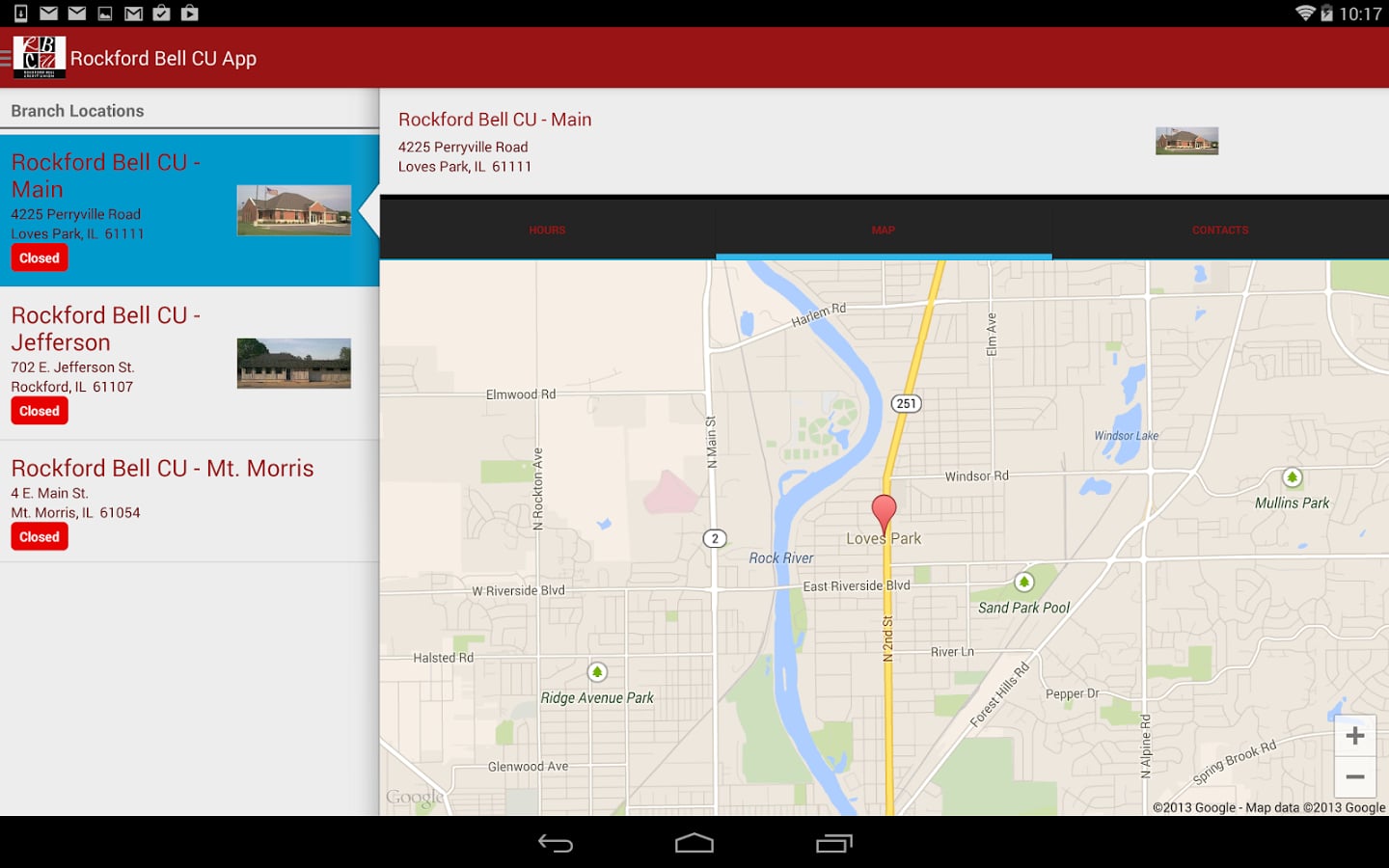The width and height of the screenshot is (1389, 868).
Task: Click the red map pin on Loves Park
Action: (x=884, y=514)
